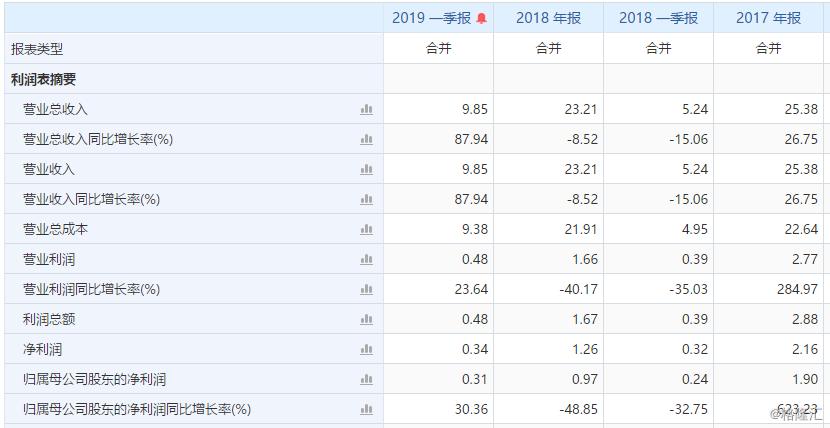Click the 利润表摘要 section heading

pos(43,79)
